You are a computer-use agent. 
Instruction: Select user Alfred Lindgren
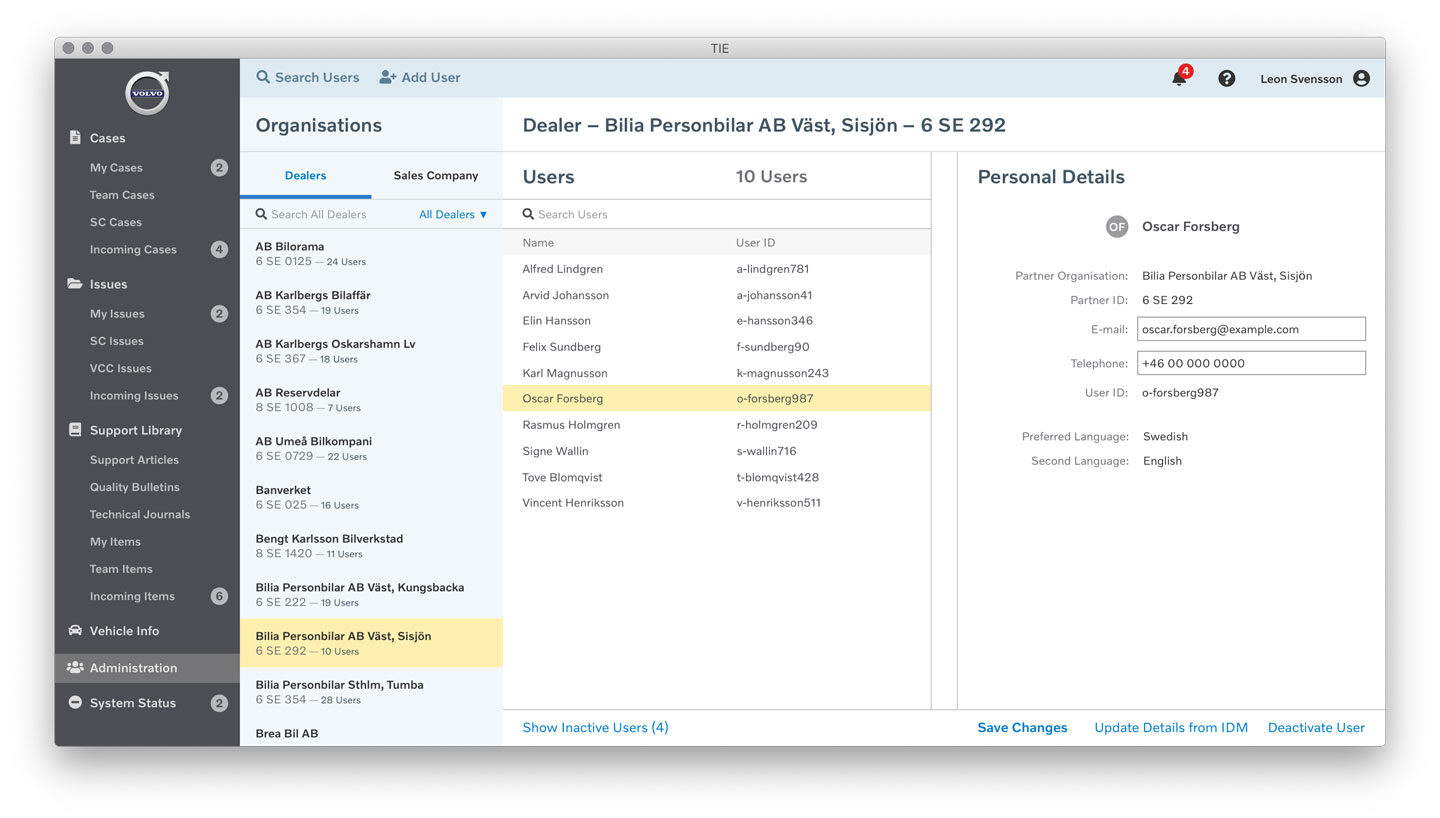(716, 269)
